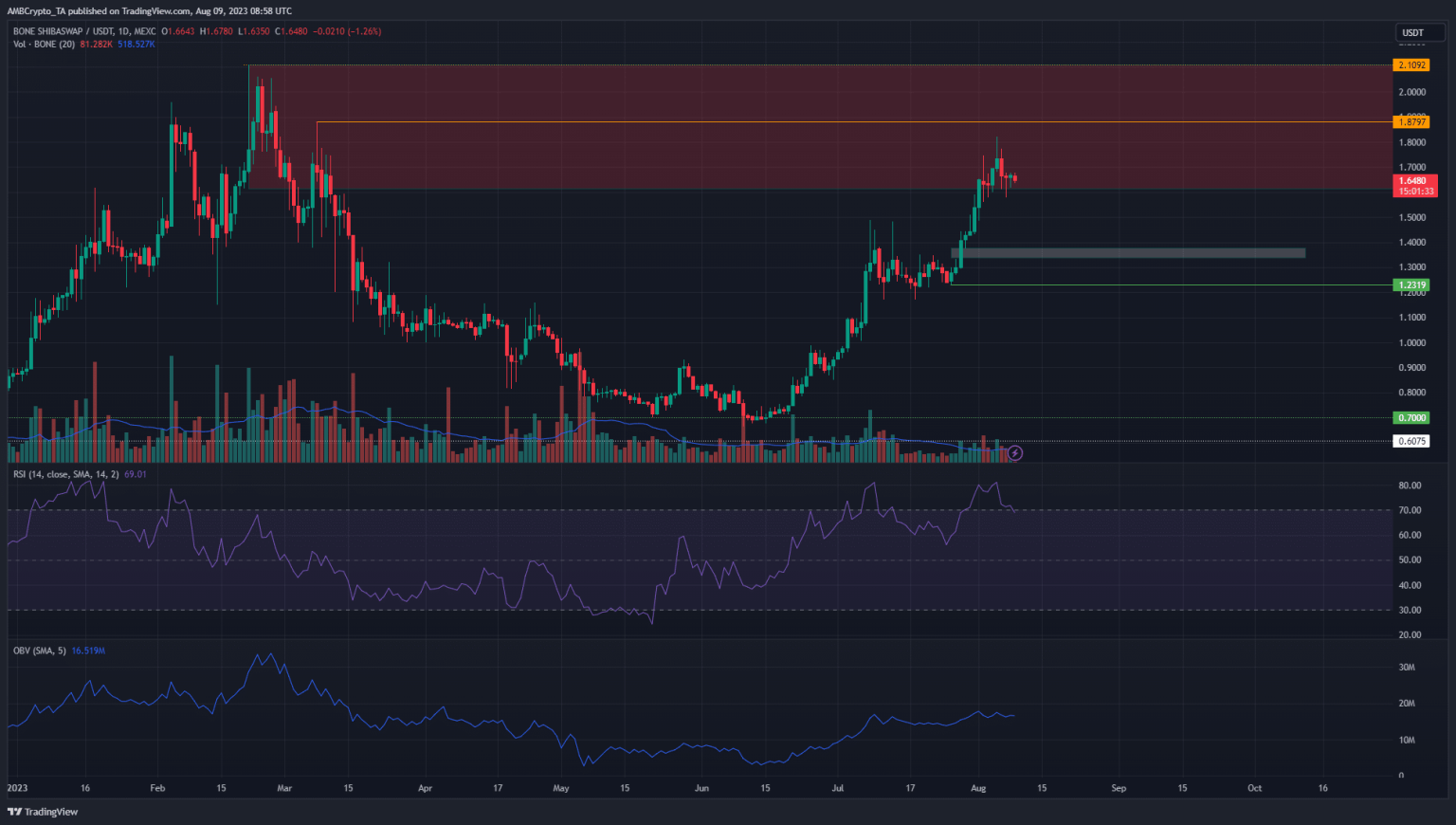Click the 2023 label on the time axis
The height and width of the screenshot is (825, 1456).
pos(17,788)
